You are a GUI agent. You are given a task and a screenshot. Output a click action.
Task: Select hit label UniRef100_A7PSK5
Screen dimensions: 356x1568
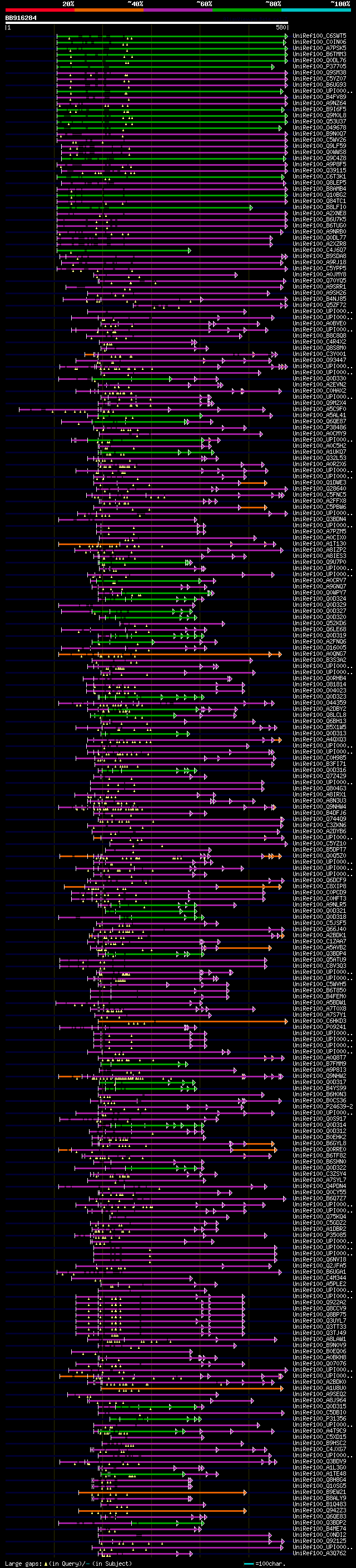point(319,48)
